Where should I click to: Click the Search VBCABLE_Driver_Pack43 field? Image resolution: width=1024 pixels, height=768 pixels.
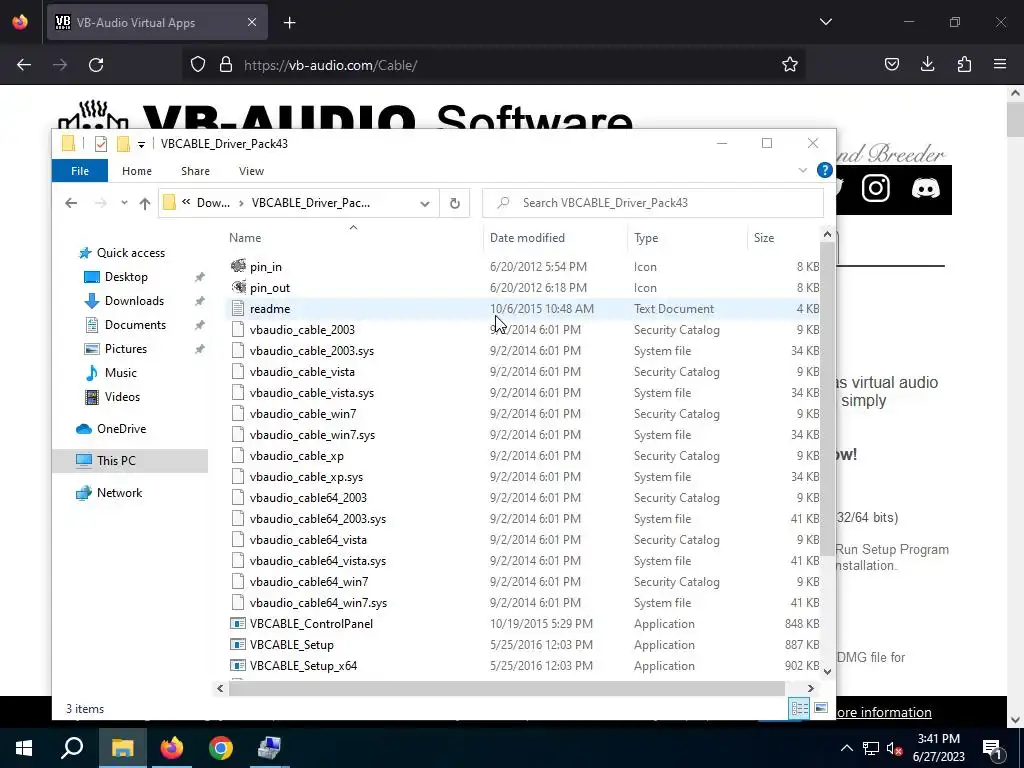point(653,203)
